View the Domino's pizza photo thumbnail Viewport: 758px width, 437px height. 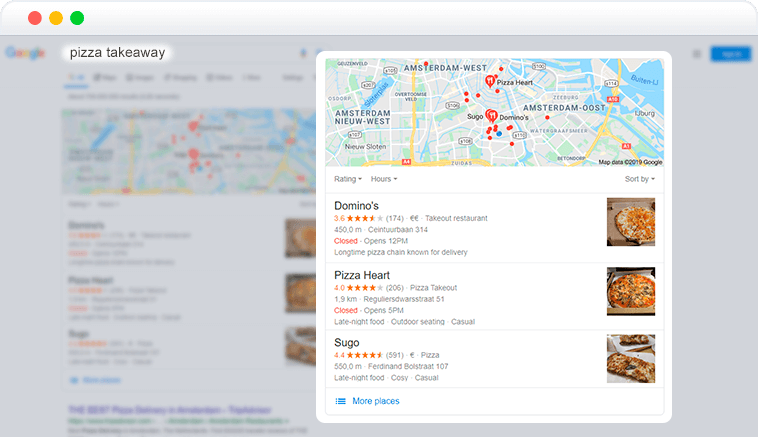tap(631, 222)
